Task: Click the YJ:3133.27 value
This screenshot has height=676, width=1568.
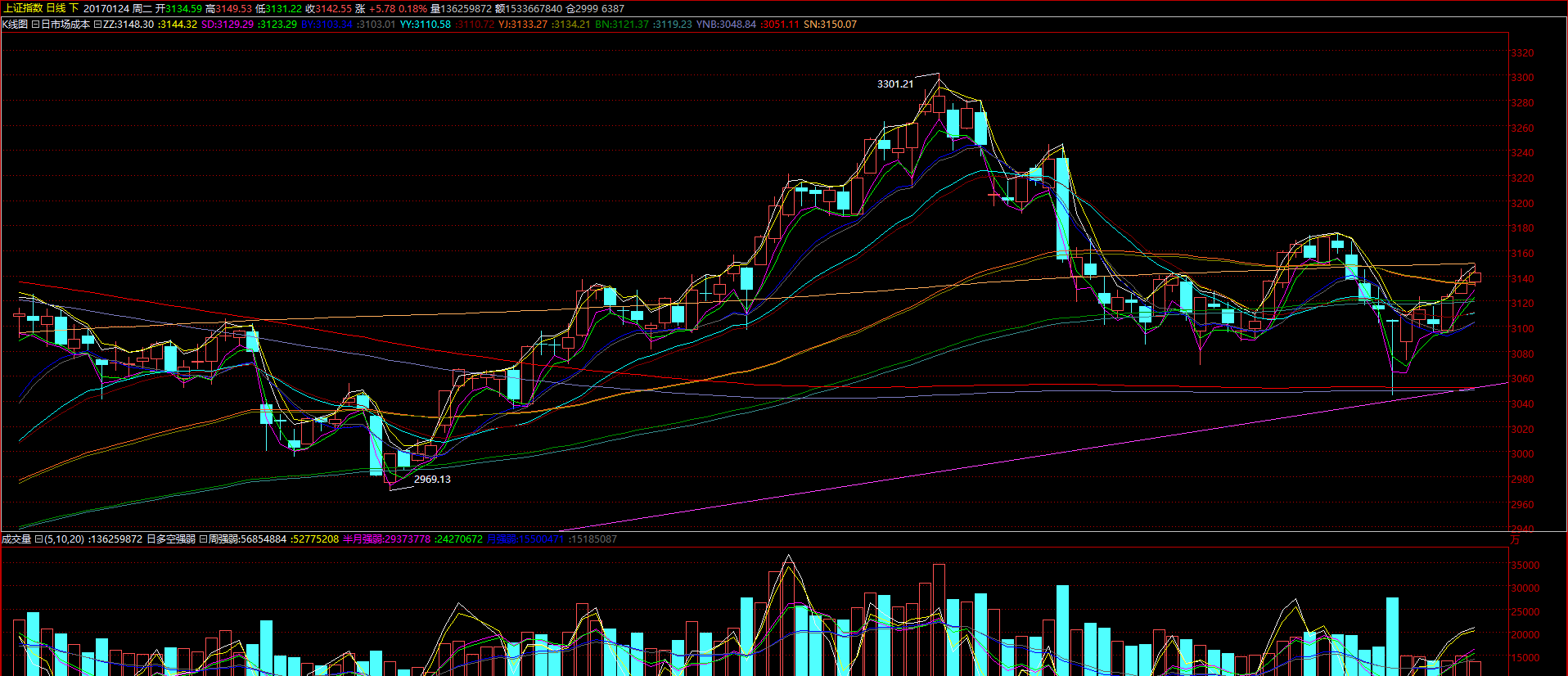Action: pos(523,25)
